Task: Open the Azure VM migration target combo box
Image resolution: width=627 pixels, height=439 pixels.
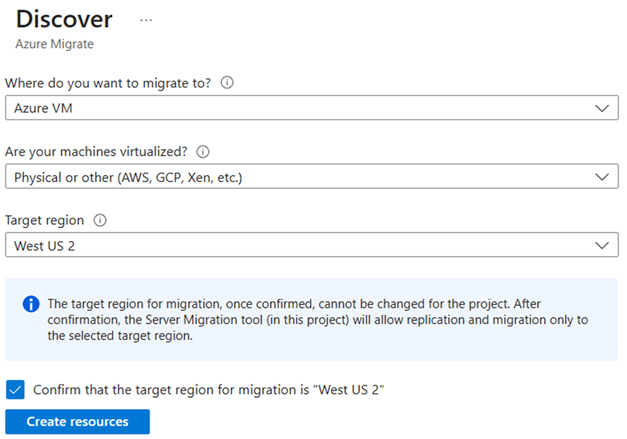Action: 300,108
